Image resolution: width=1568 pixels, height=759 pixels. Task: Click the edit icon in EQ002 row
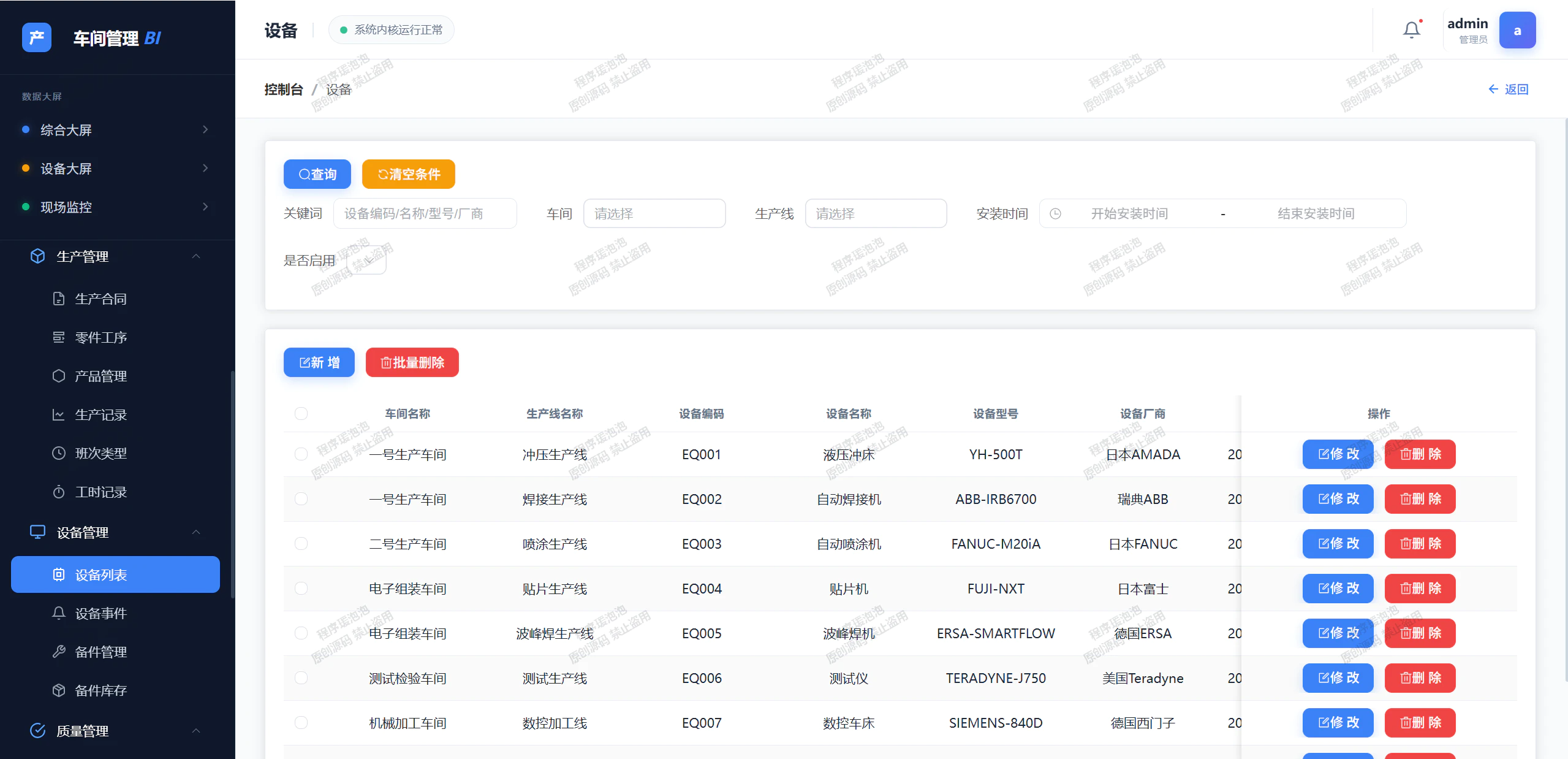point(1324,499)
